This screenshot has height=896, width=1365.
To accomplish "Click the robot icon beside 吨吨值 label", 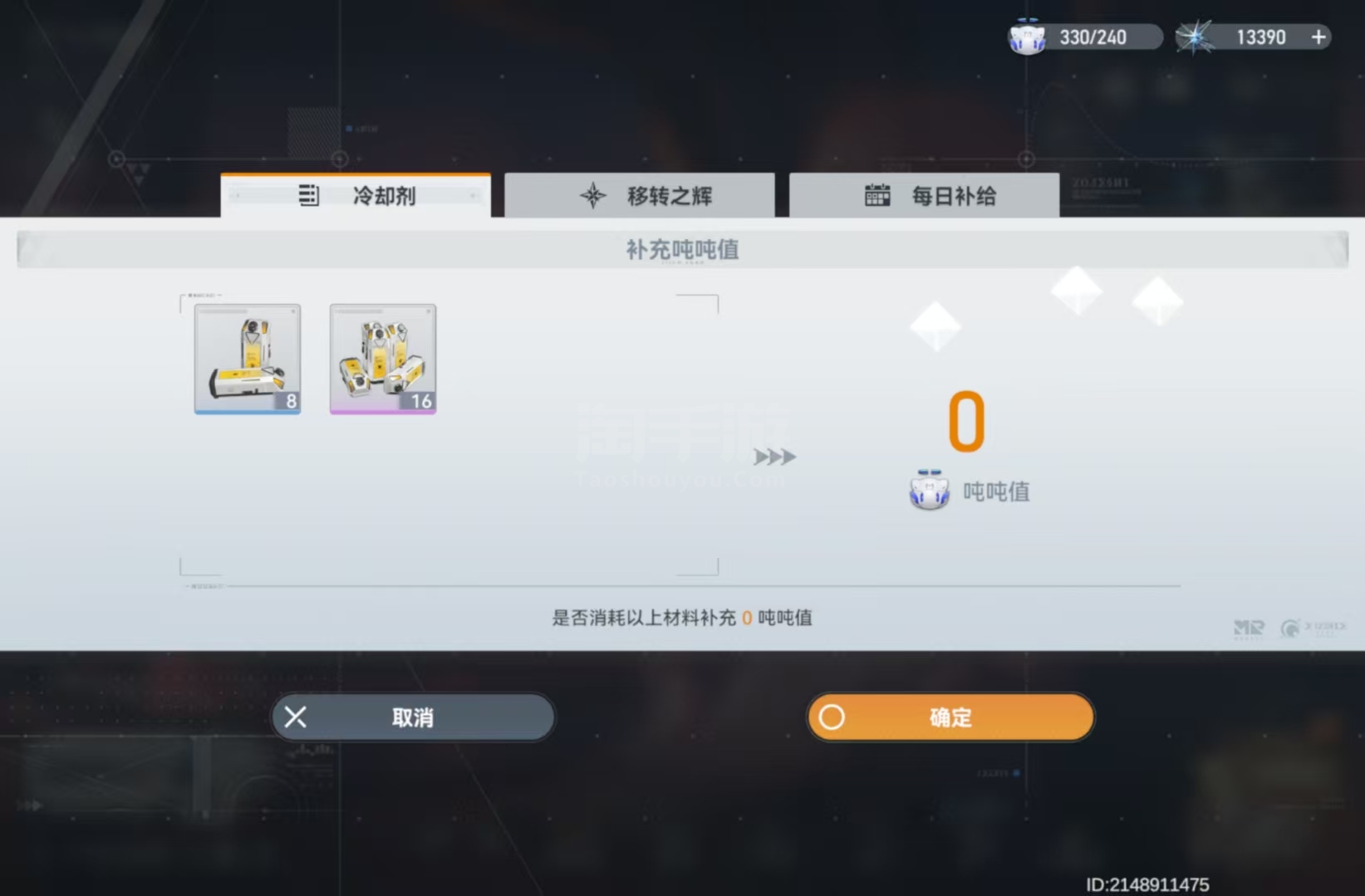I will 930,490.
